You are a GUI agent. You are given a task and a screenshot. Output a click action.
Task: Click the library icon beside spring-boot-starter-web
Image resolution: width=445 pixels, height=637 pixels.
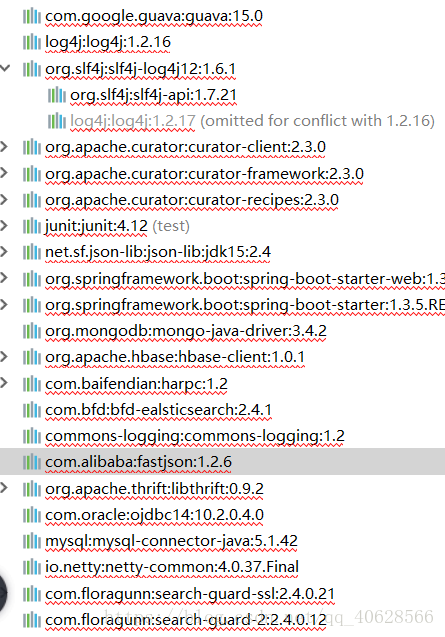click(x=32, y=279)
